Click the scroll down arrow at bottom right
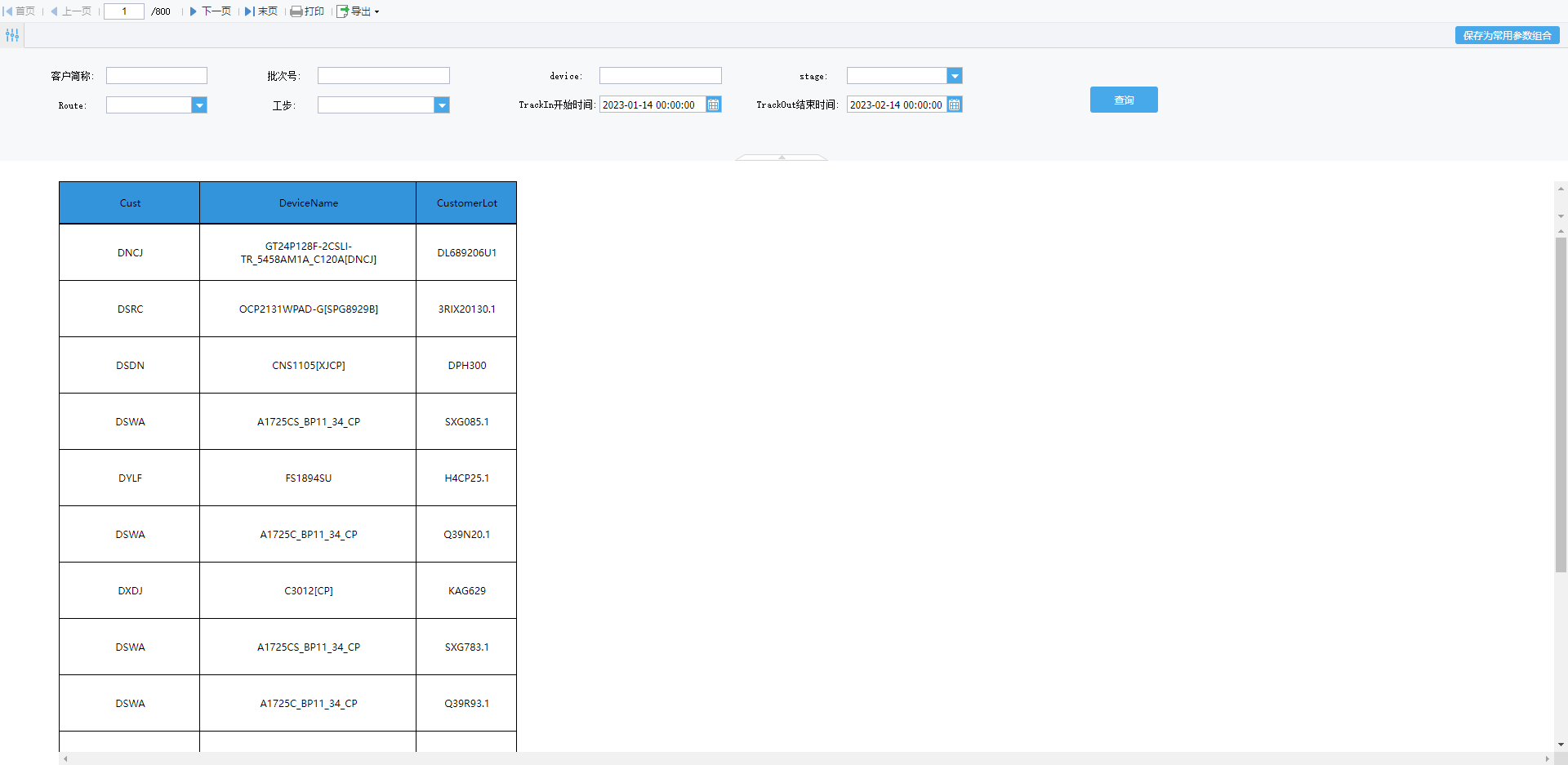This screenshot has width=1568, height=765. pos(1561,745)
